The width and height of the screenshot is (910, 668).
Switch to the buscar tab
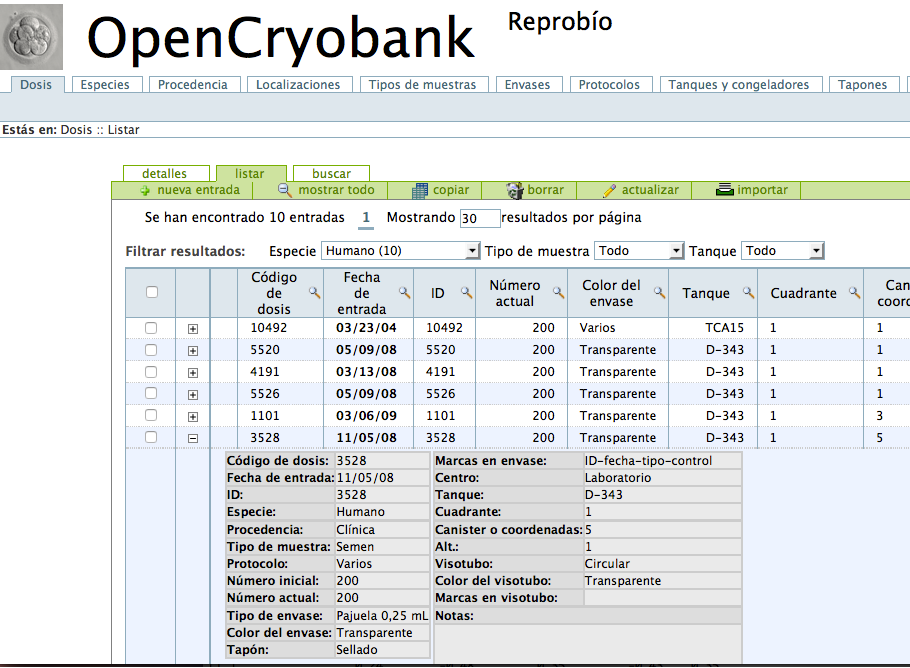(x=331, y=172)
